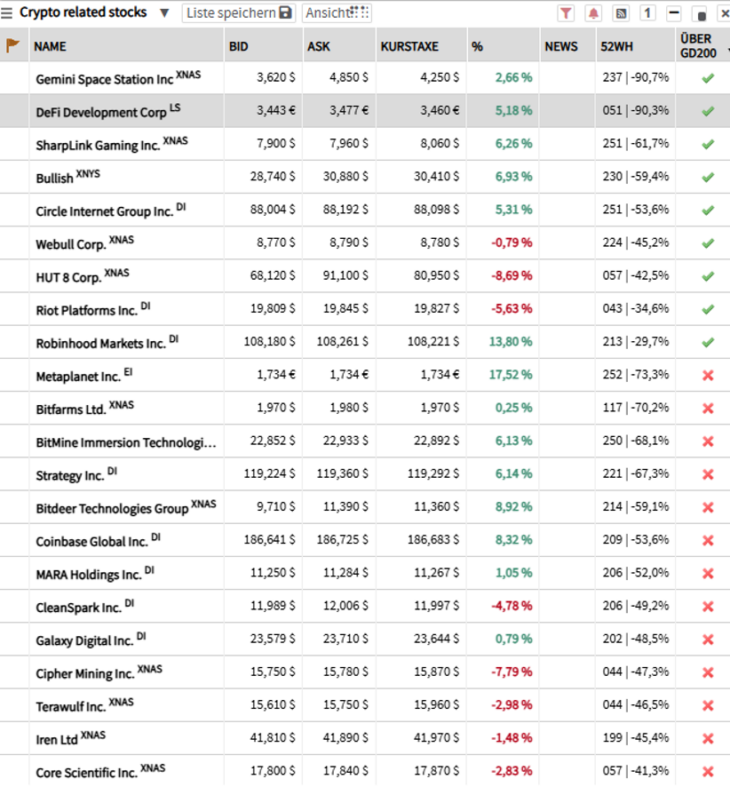Select Circle Internet Group Inc. name

click(104, 212)
